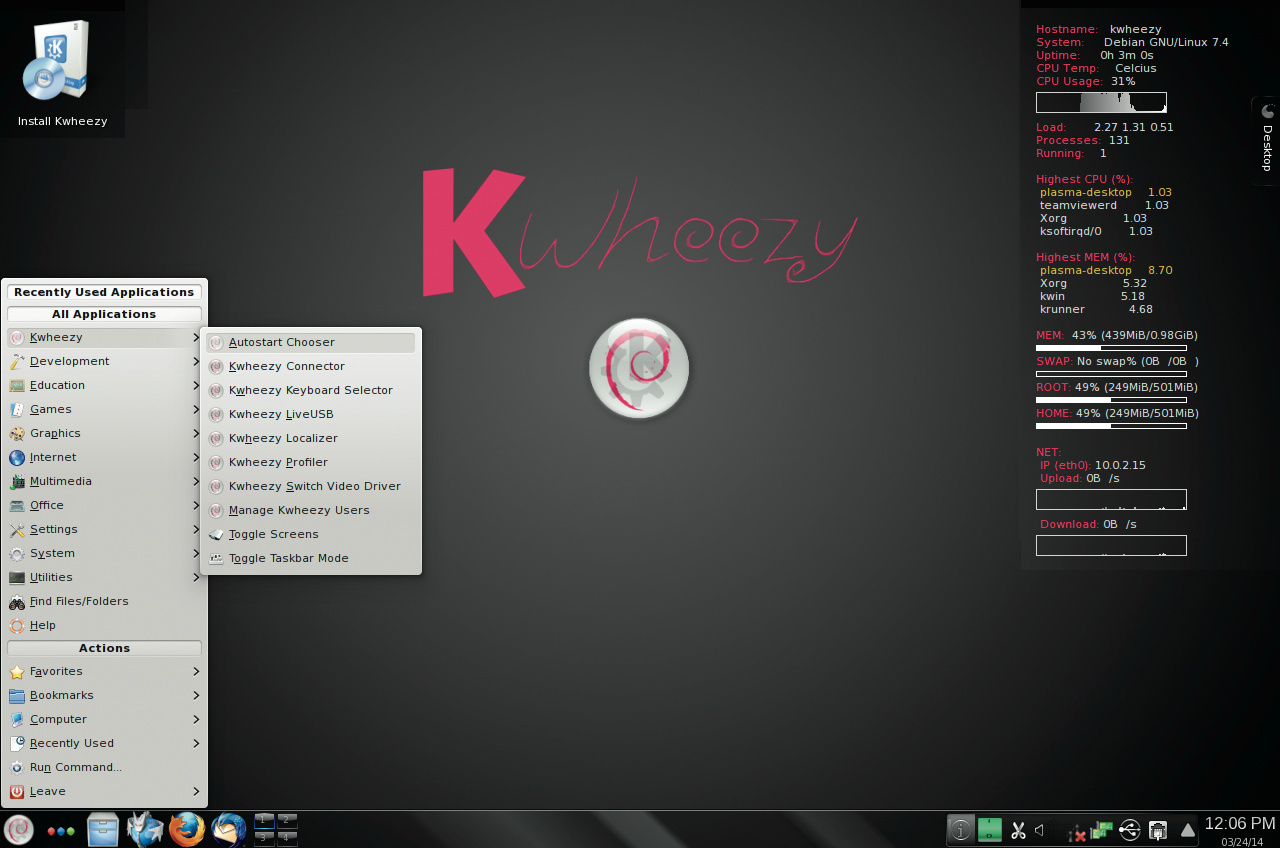Expand the Internet submenu arrow
1280x848 pixels.
197,457
